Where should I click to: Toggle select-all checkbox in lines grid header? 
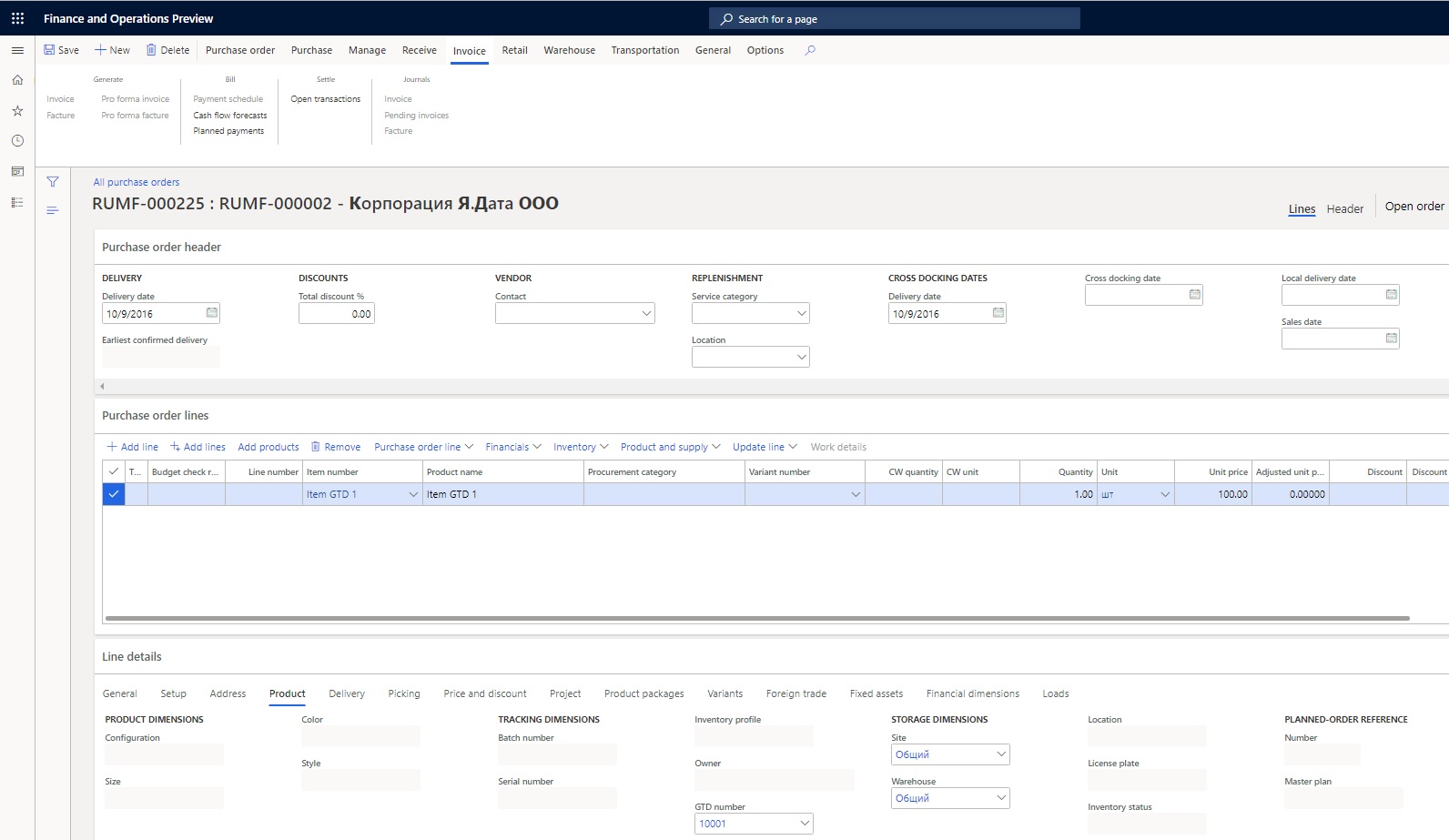click(114, 471)
